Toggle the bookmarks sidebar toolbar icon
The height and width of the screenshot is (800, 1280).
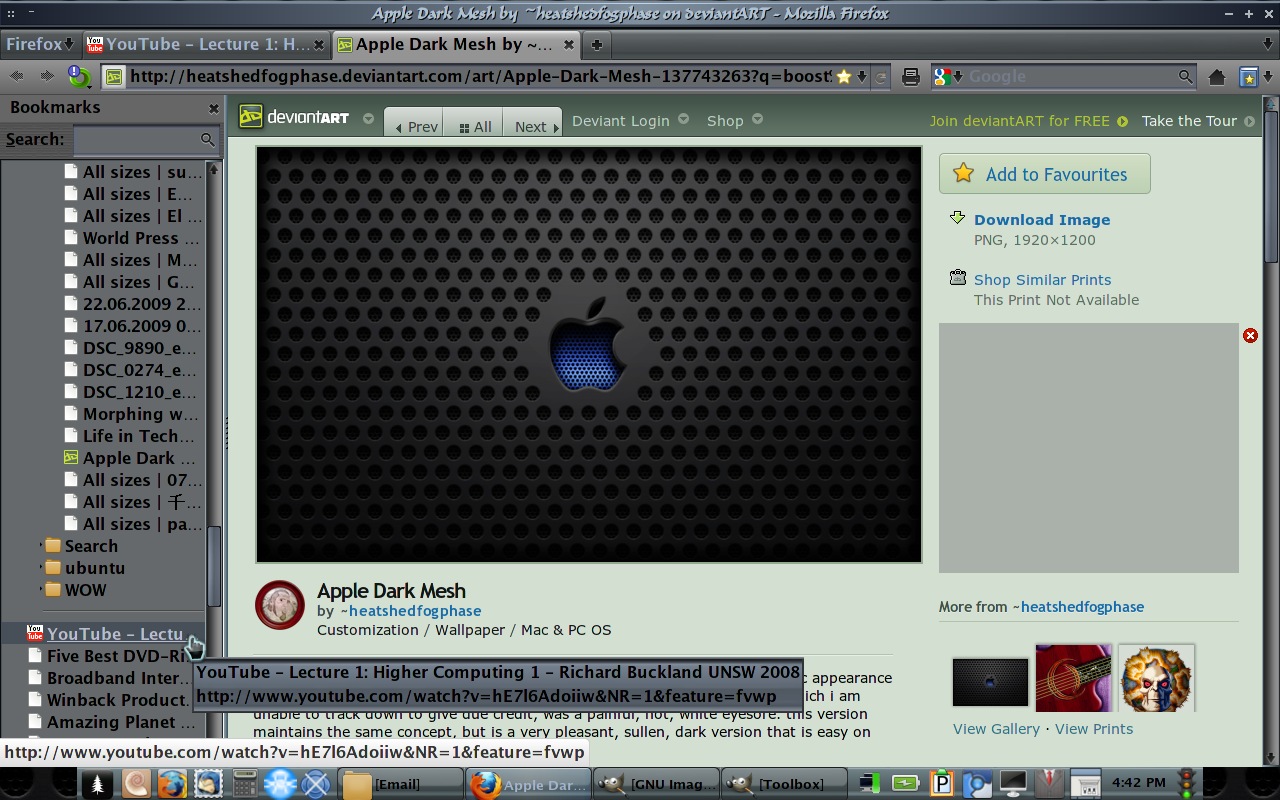[1248, 77]
